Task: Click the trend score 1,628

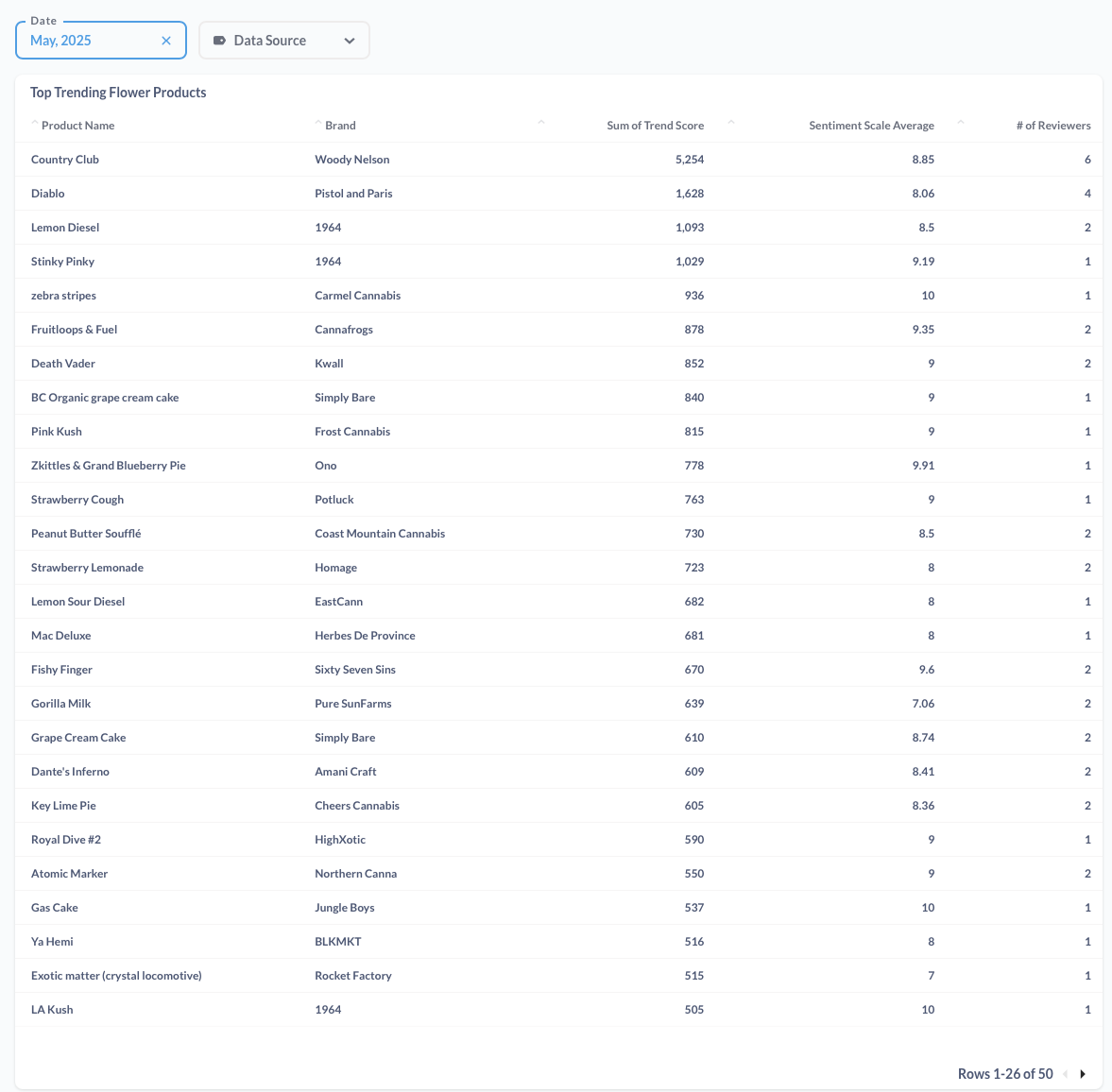Action: coord(690,194)
